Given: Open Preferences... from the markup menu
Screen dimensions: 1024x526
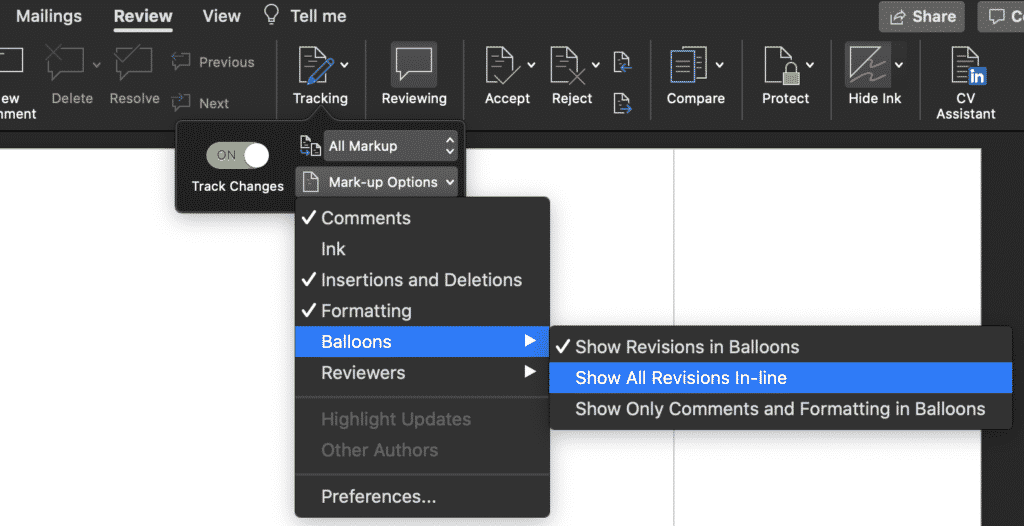Looking at the screenshot, I should coord(422,497).
